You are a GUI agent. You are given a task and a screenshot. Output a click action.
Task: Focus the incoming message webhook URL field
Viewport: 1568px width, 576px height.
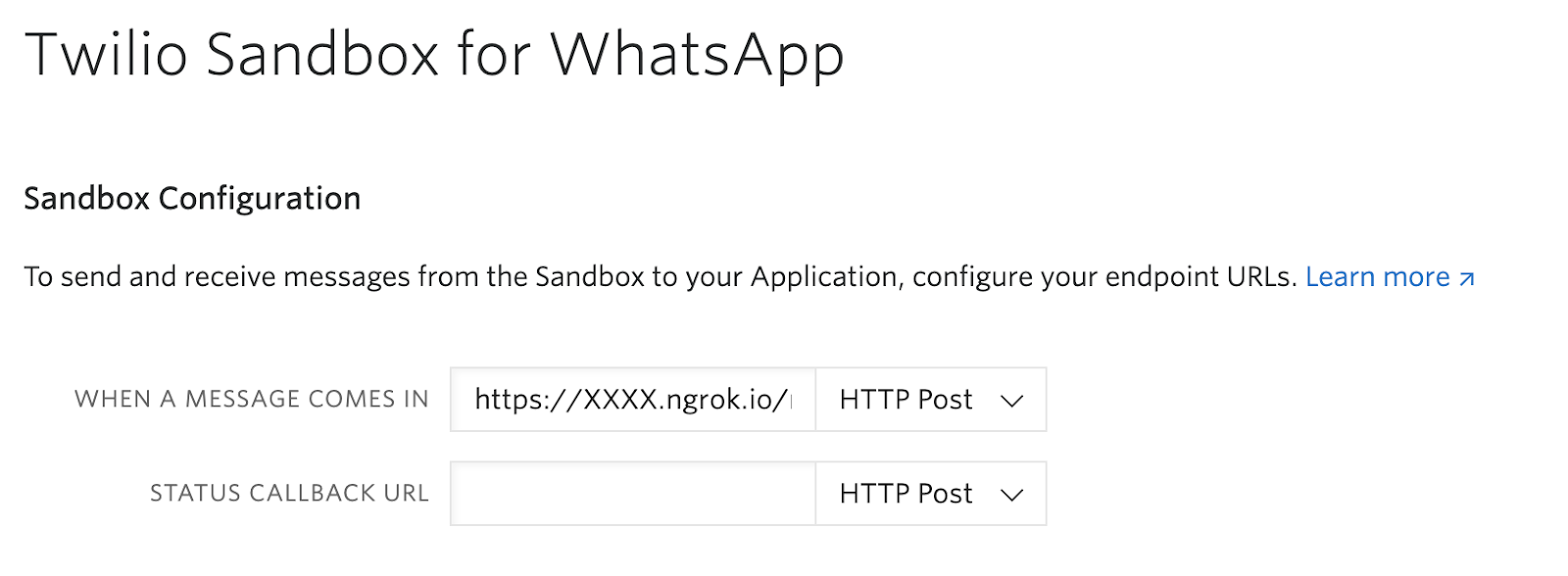[632, 400]
